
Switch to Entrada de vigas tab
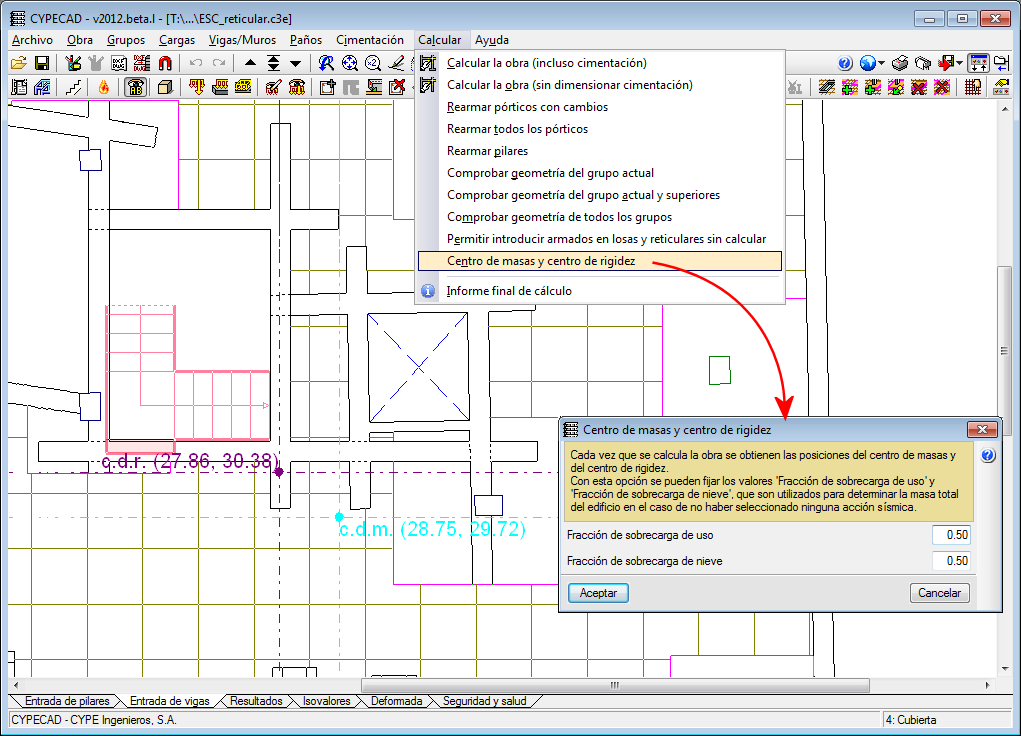click(169, 701)
